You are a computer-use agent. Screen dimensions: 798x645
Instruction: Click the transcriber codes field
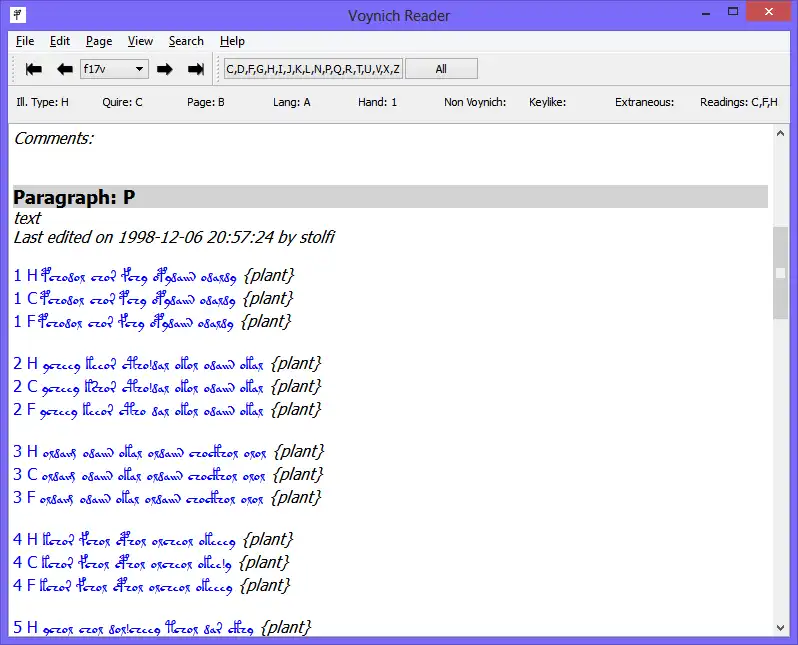pos(313,69)
